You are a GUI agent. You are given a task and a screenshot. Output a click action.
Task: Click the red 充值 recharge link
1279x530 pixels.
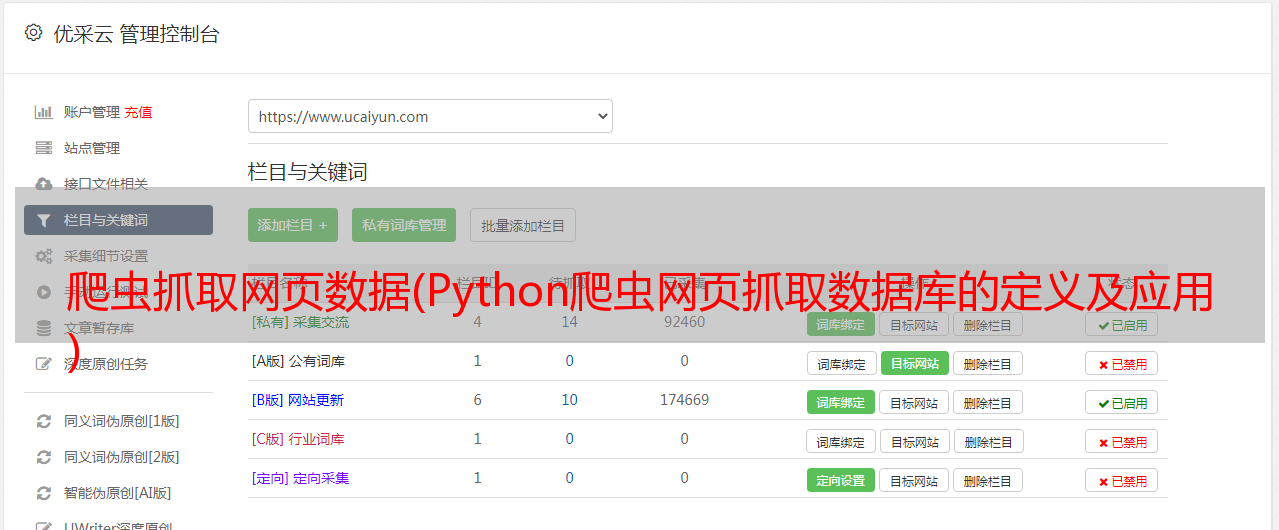138,112
